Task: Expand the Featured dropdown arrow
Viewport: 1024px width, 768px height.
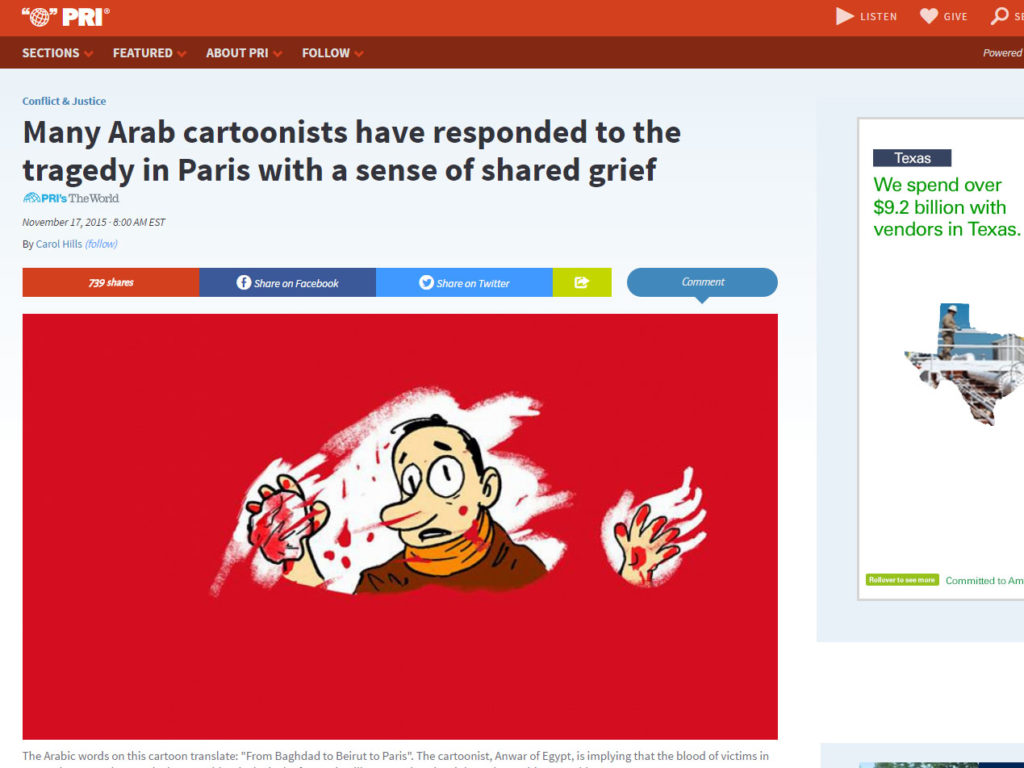Action: [x=182, y=54]
